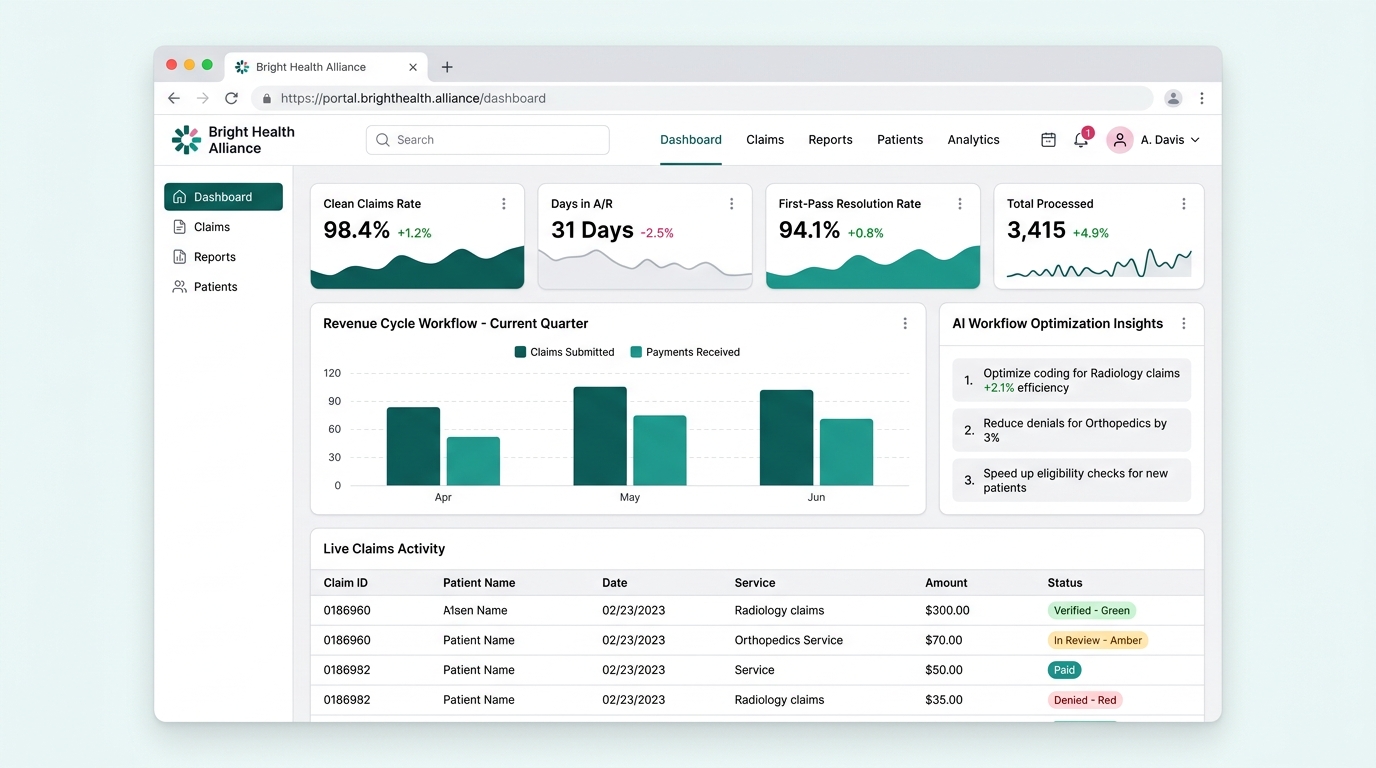
Task: Open Clean Claims Rate card options menu
Action: pyautogui.click(x=503, y=203)
